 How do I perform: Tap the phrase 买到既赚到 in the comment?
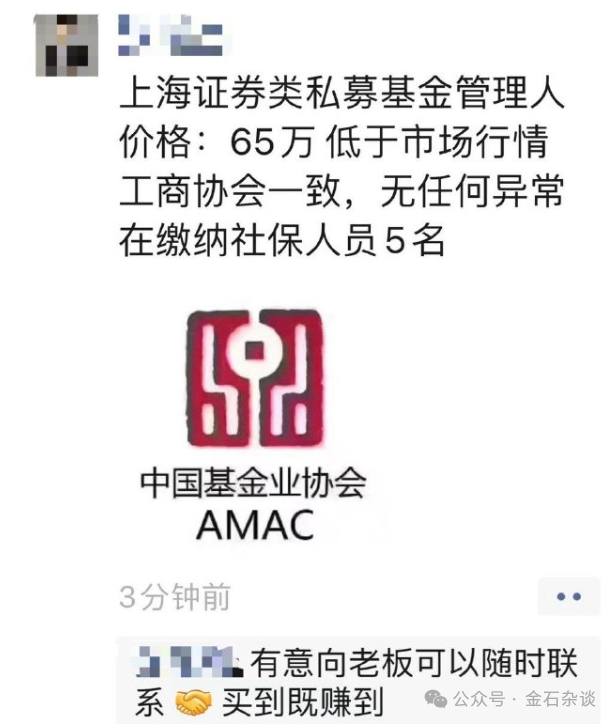pyautogui.click(x=303, y=702)
